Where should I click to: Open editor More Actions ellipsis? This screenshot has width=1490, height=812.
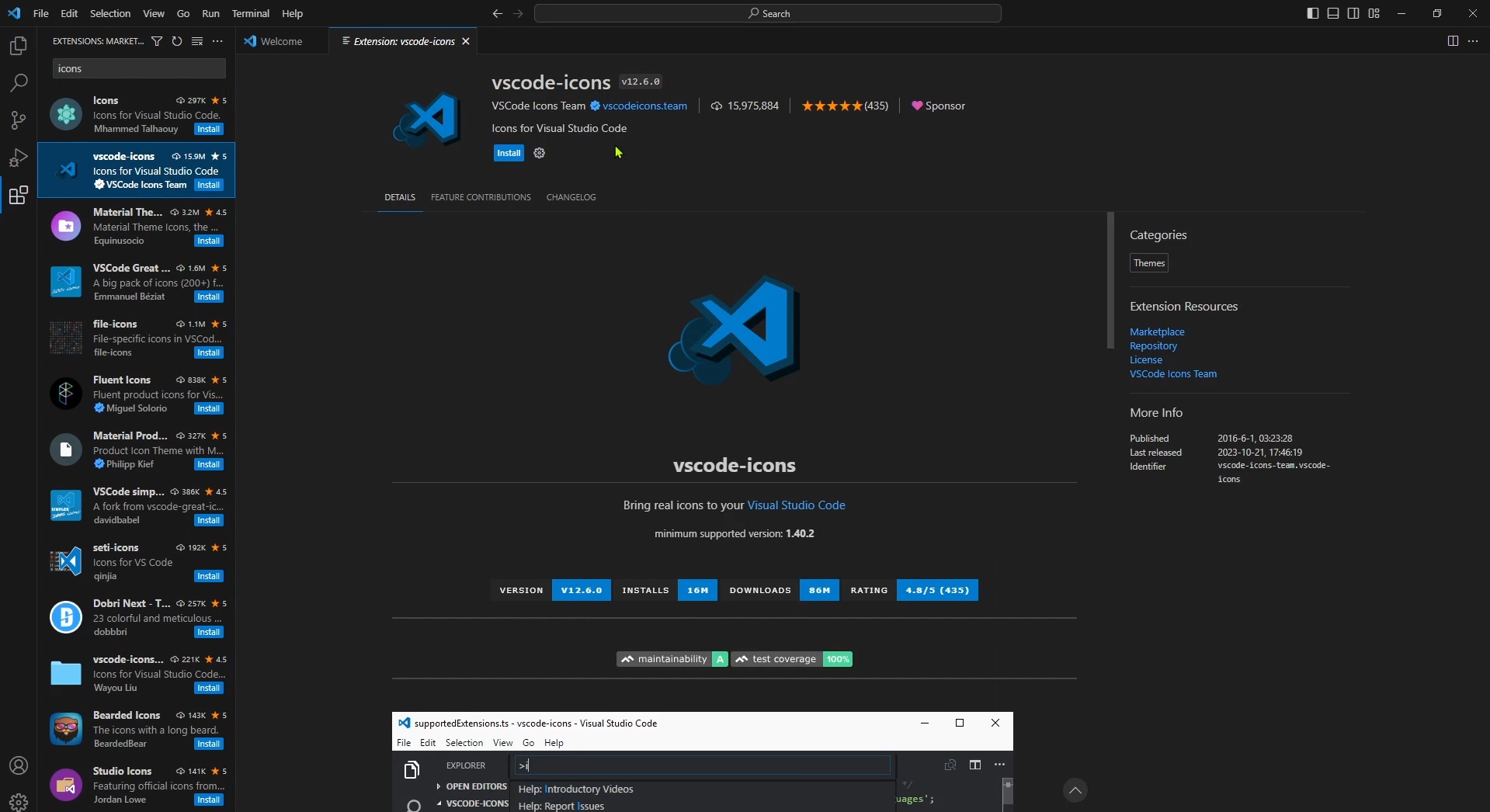(x=1473, y=41)
